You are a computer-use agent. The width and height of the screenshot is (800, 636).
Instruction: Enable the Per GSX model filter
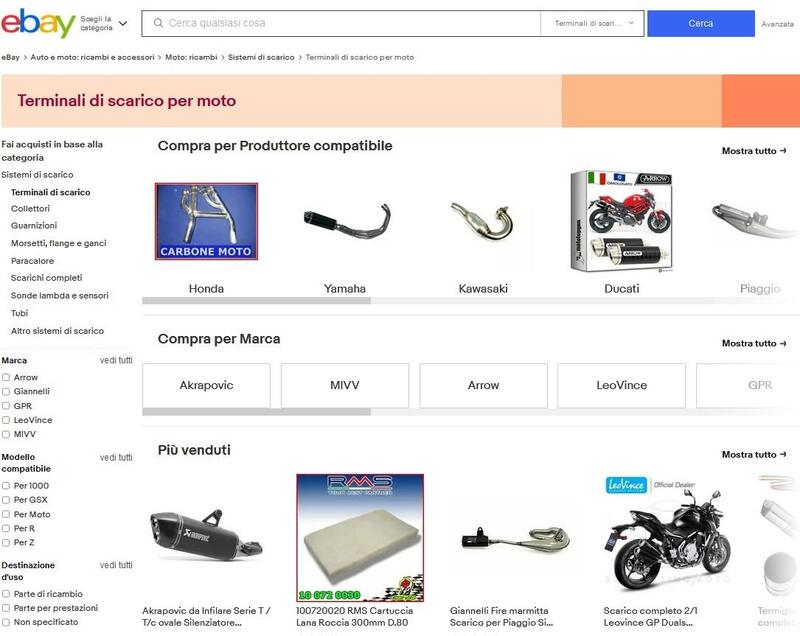(6, 500)
